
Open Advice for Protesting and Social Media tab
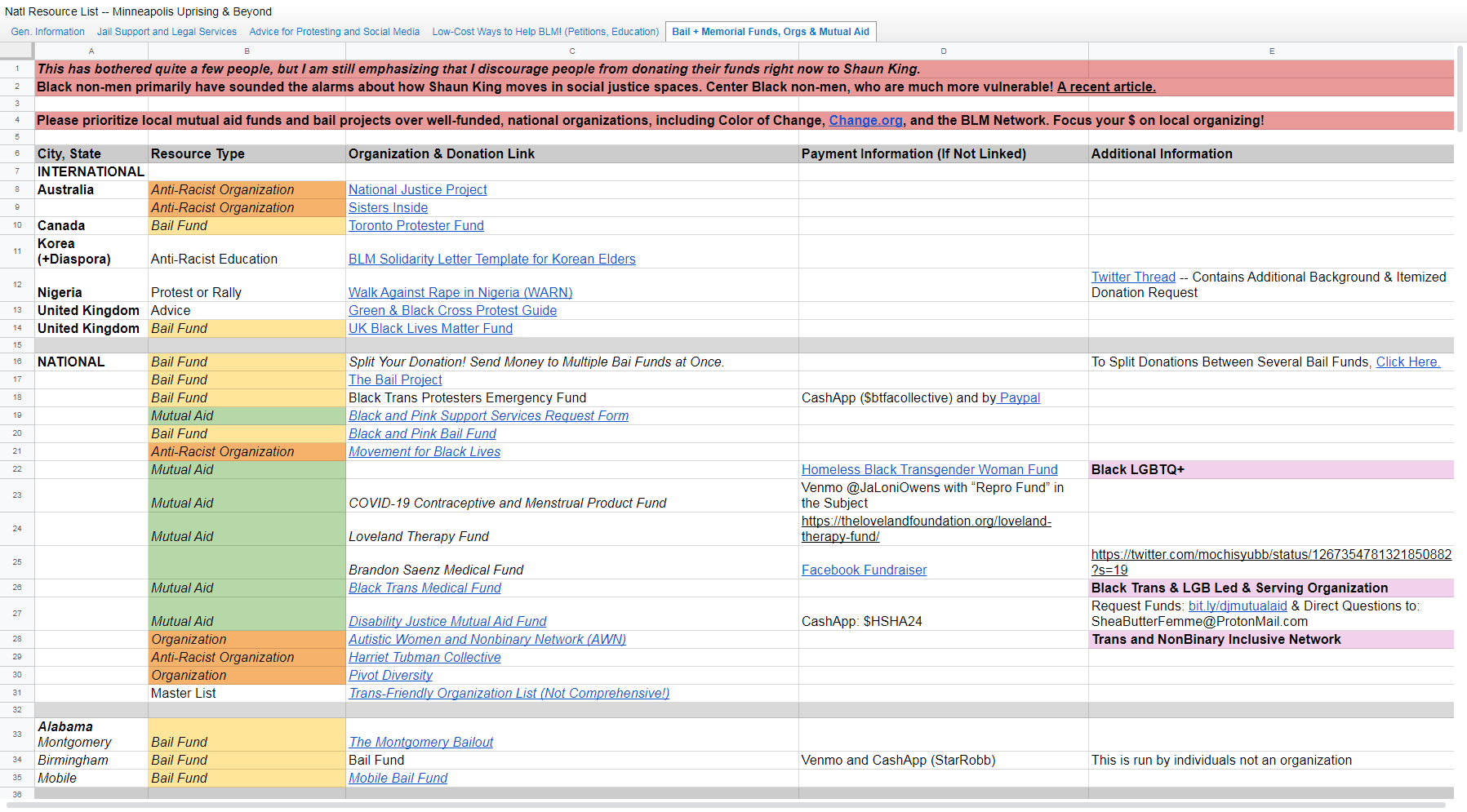click(335, 32)
